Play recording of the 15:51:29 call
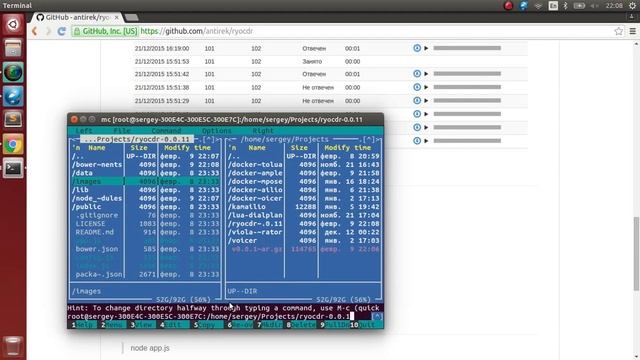The height and width of the screenshot is (360, 640). [426, 100]
